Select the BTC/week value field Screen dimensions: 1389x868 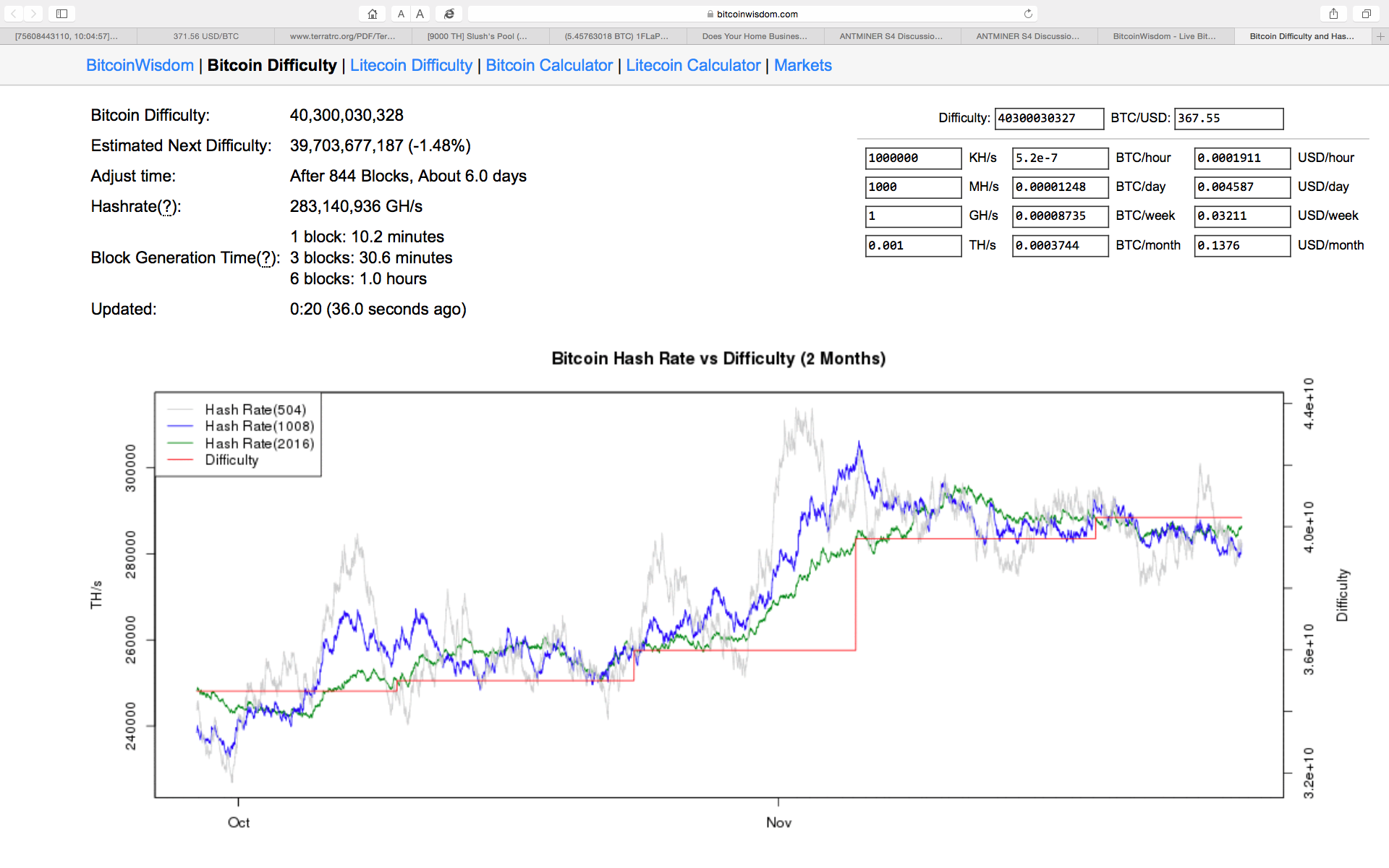pos(1060,216)
